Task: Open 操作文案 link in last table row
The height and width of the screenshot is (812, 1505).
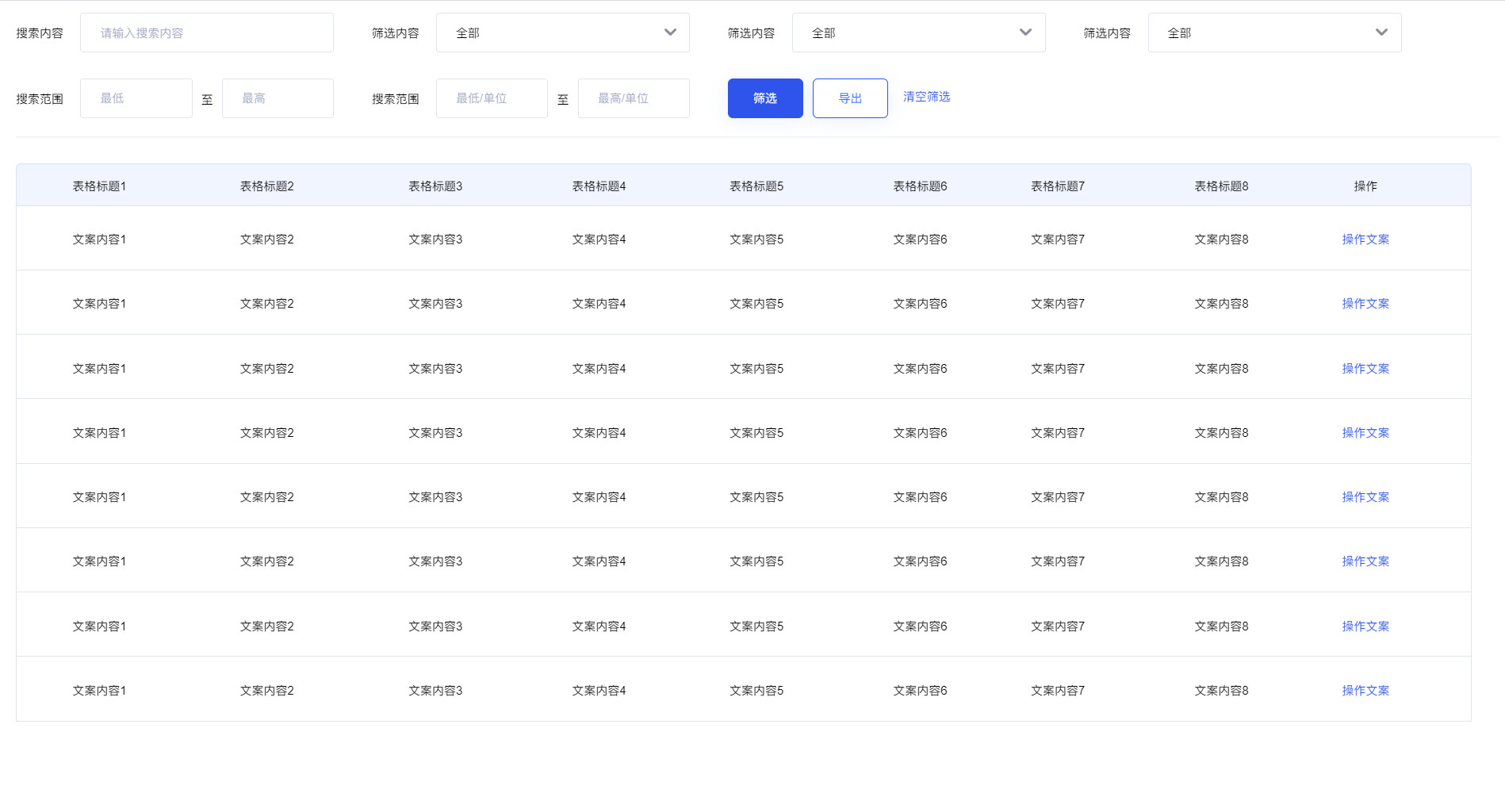Action: coord(1365,691)
